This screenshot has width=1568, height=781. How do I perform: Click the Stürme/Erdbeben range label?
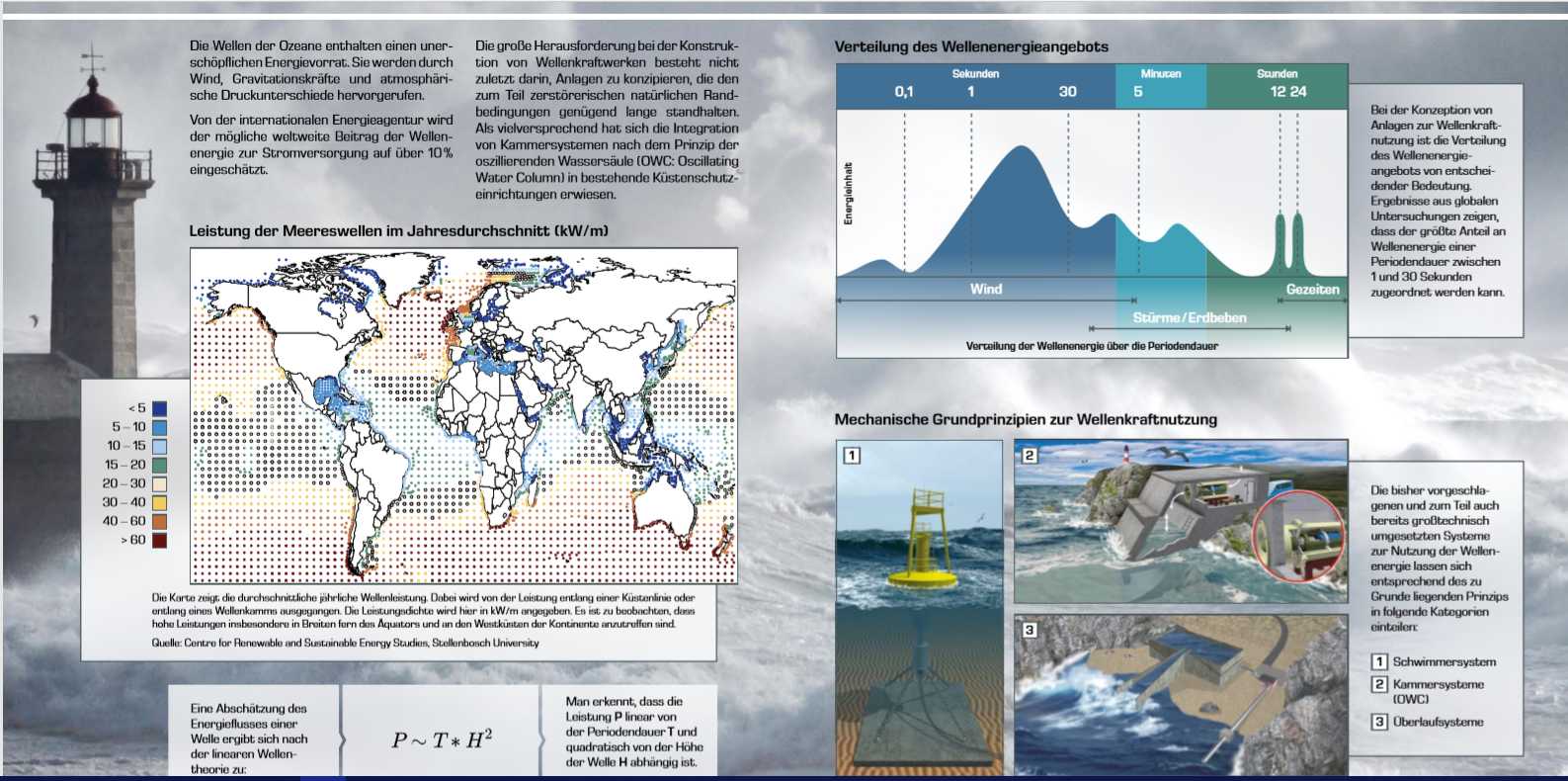(1189, 318)
